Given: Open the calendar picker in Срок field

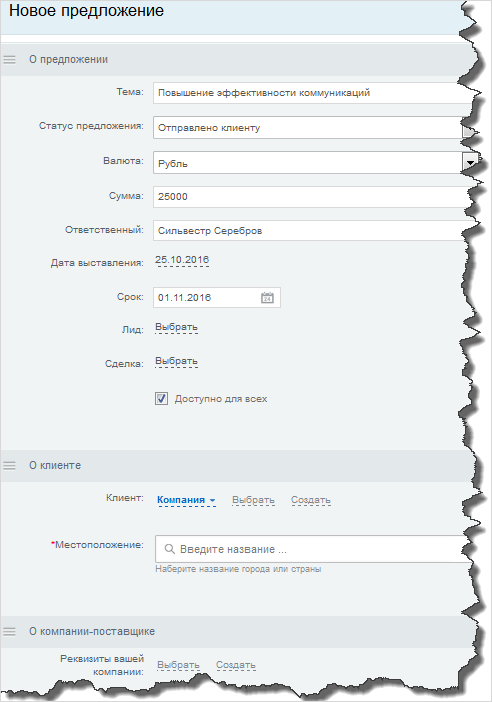Looking at the screenshot, I should [x=267, y=298].
